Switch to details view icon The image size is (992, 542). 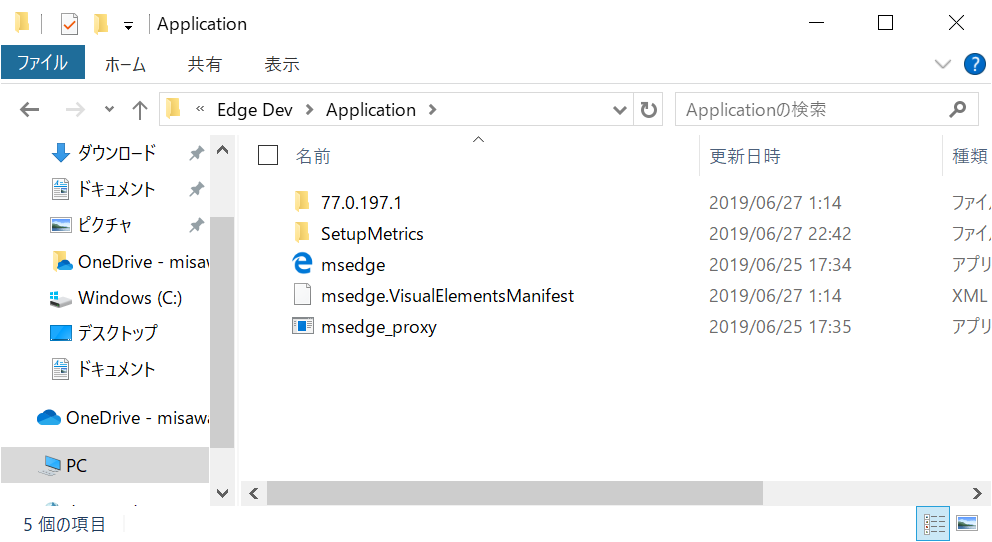coord(935,523)
